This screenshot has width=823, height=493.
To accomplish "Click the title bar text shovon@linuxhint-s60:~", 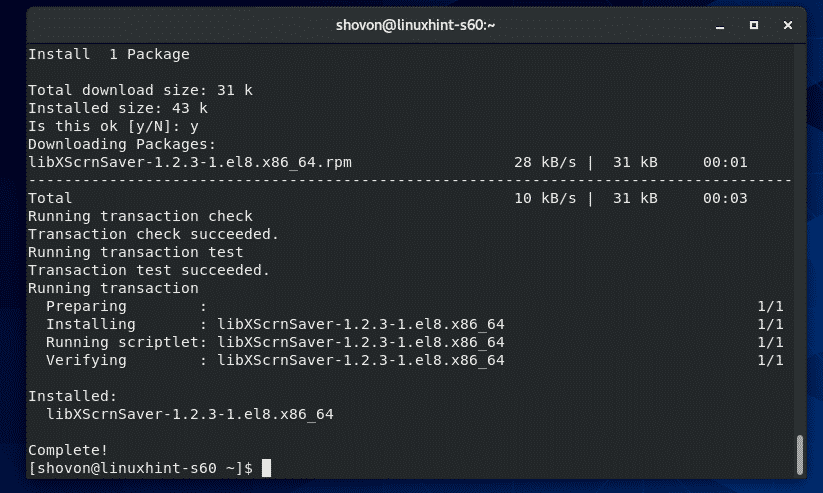I will [410, 24].
